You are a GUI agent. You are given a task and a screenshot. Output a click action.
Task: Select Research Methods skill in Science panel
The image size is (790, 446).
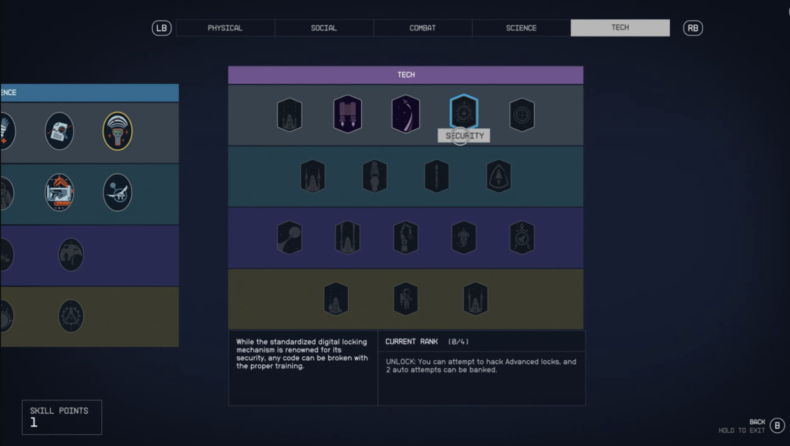point(59,131)
